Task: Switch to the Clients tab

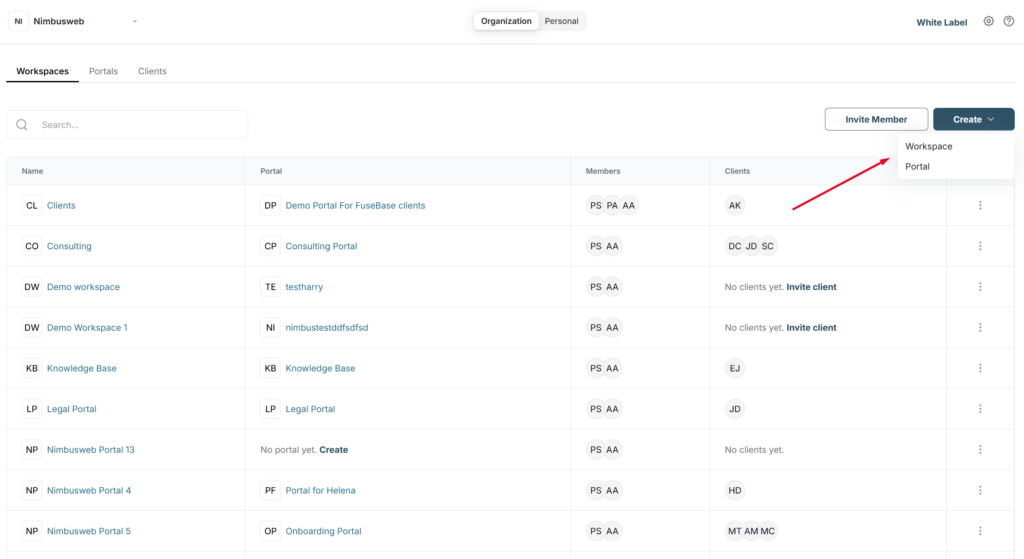Action: click(152, 71)
